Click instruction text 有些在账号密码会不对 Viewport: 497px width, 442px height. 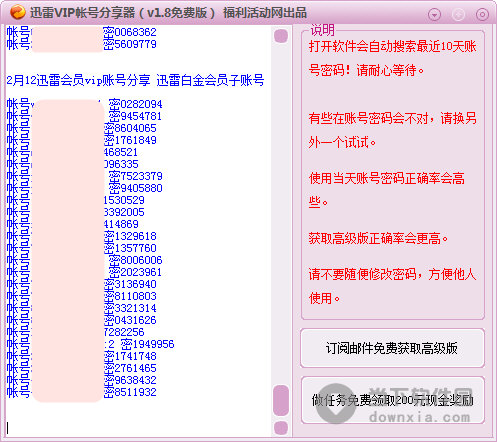tap(368, 118)
